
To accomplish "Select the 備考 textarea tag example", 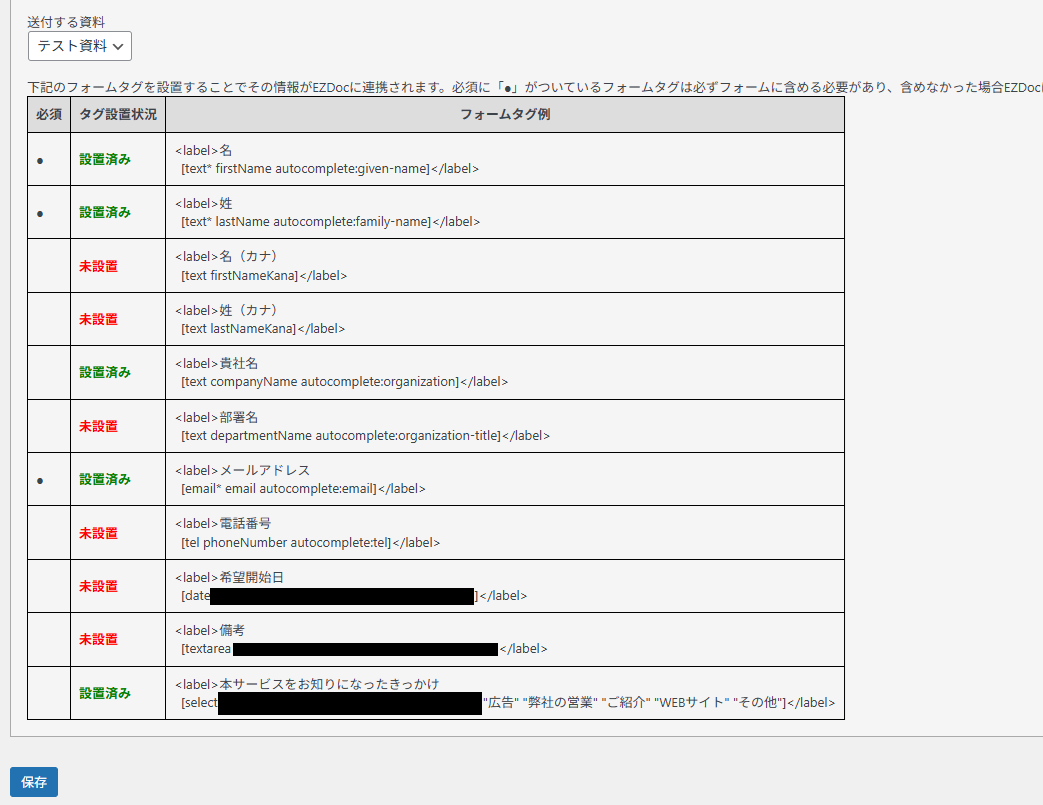I will point(349,648).
